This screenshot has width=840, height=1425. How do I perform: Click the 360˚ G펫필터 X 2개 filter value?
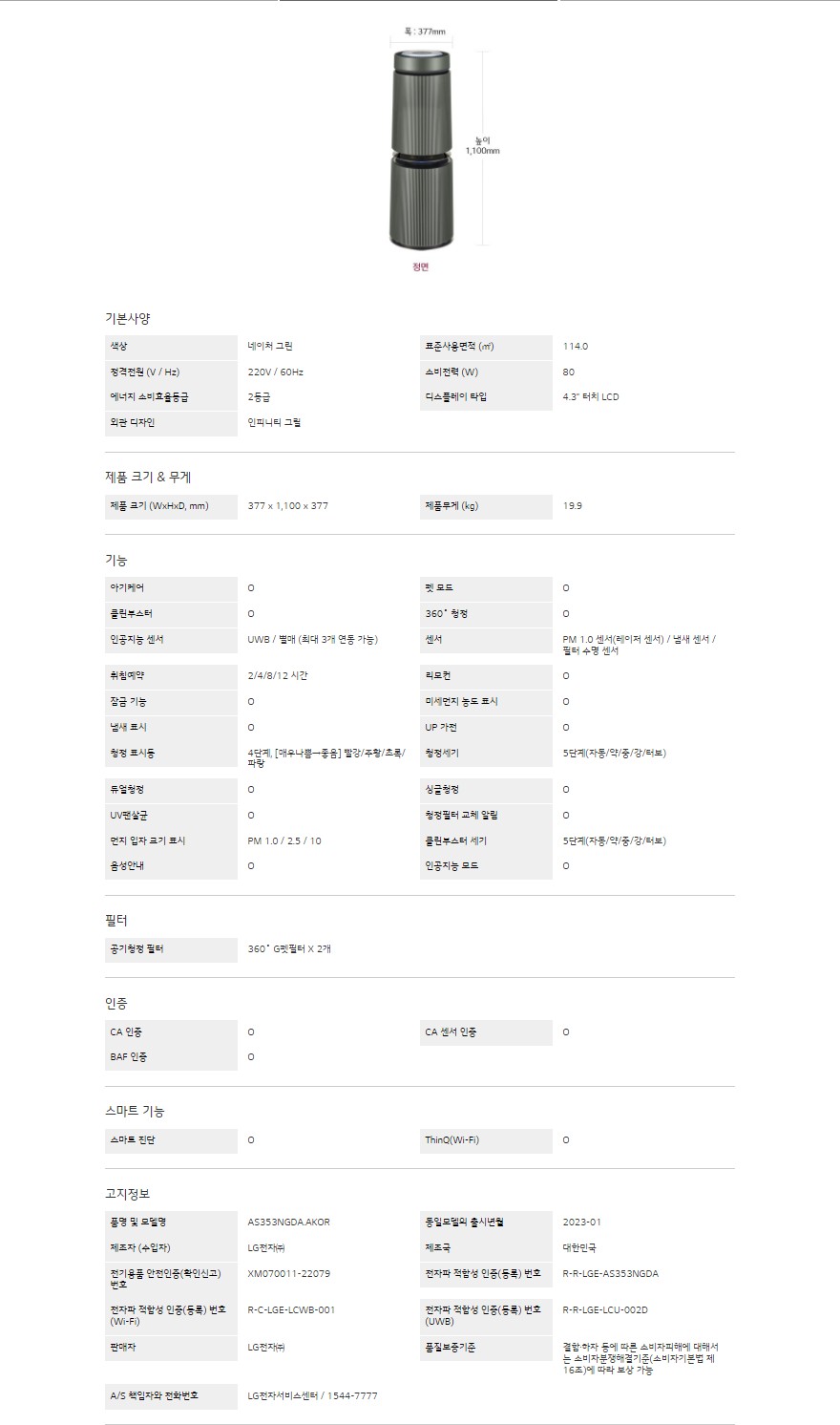(x=289, y=949)
